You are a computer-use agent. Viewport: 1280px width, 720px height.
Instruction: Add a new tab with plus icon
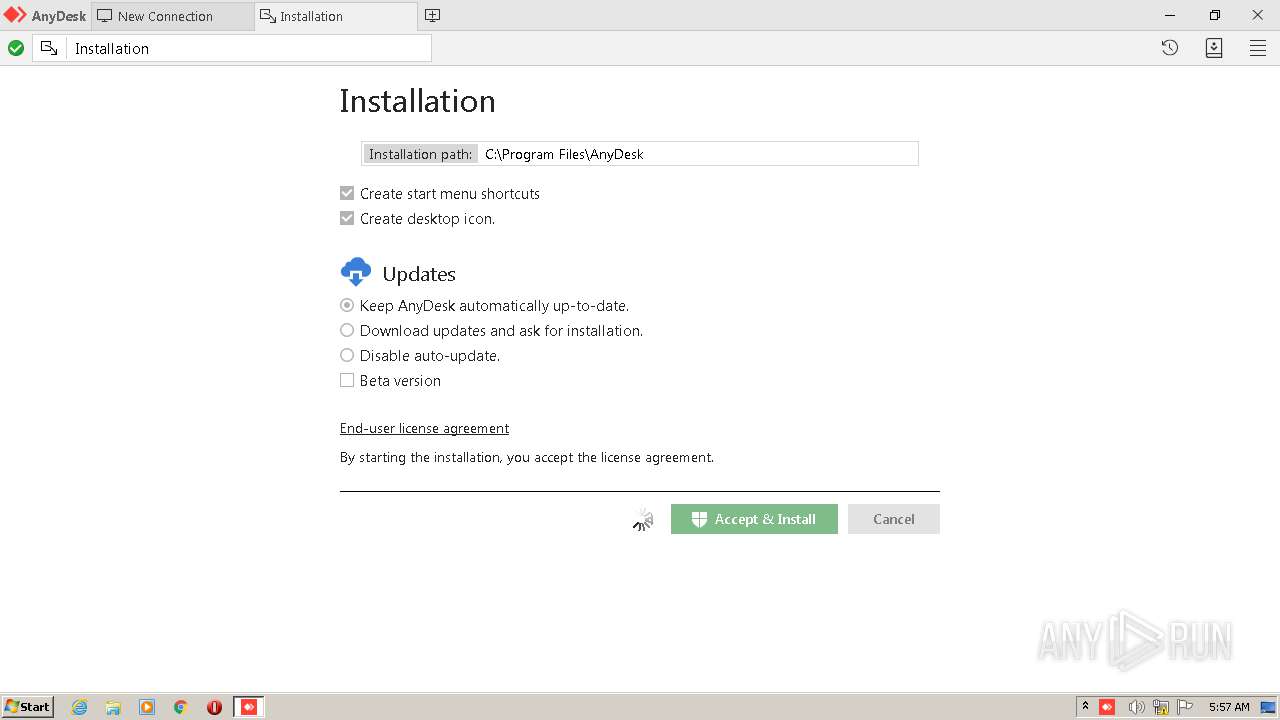click(x=432, y=16)
